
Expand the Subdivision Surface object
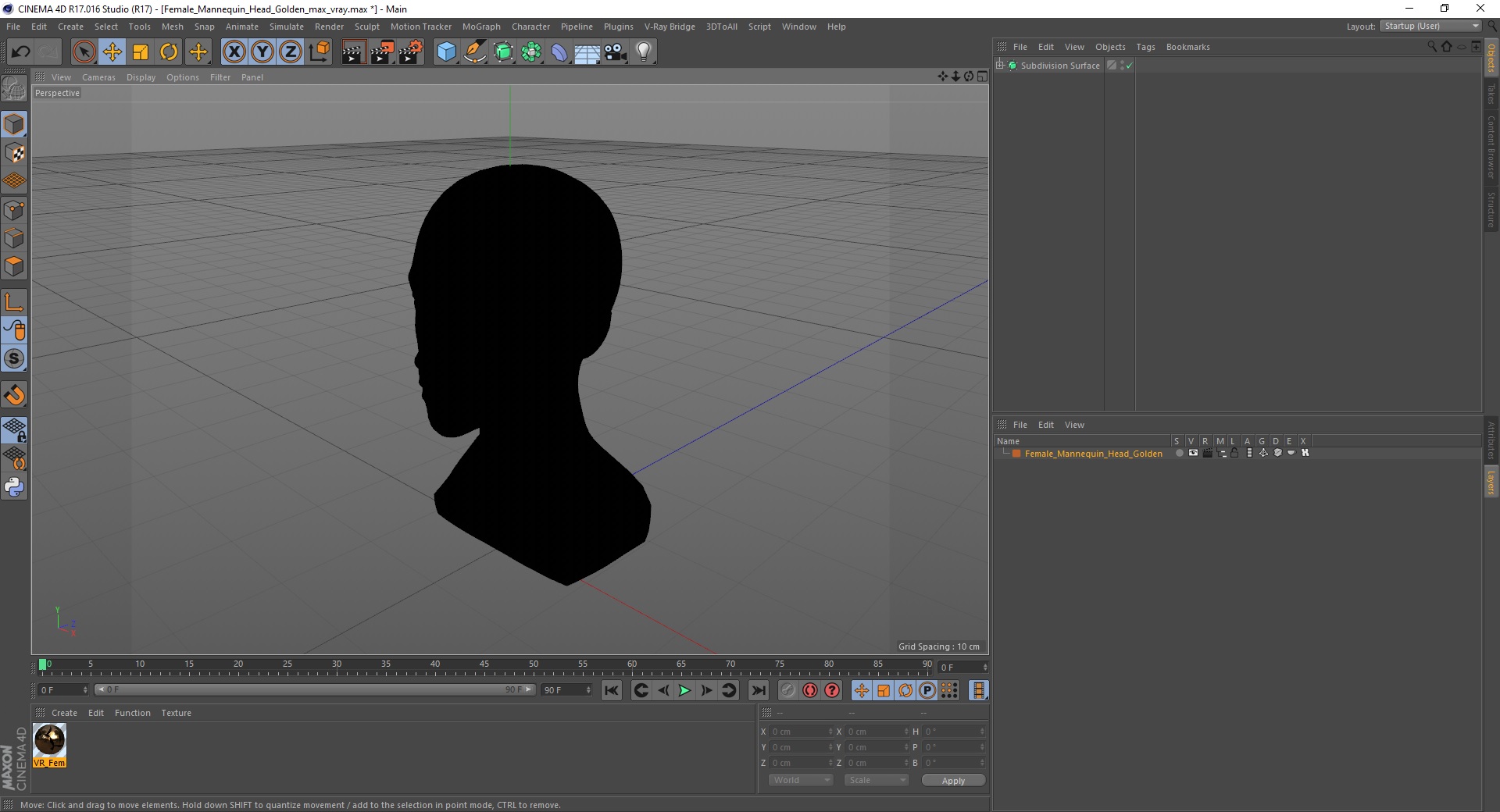pos(1000,66)
